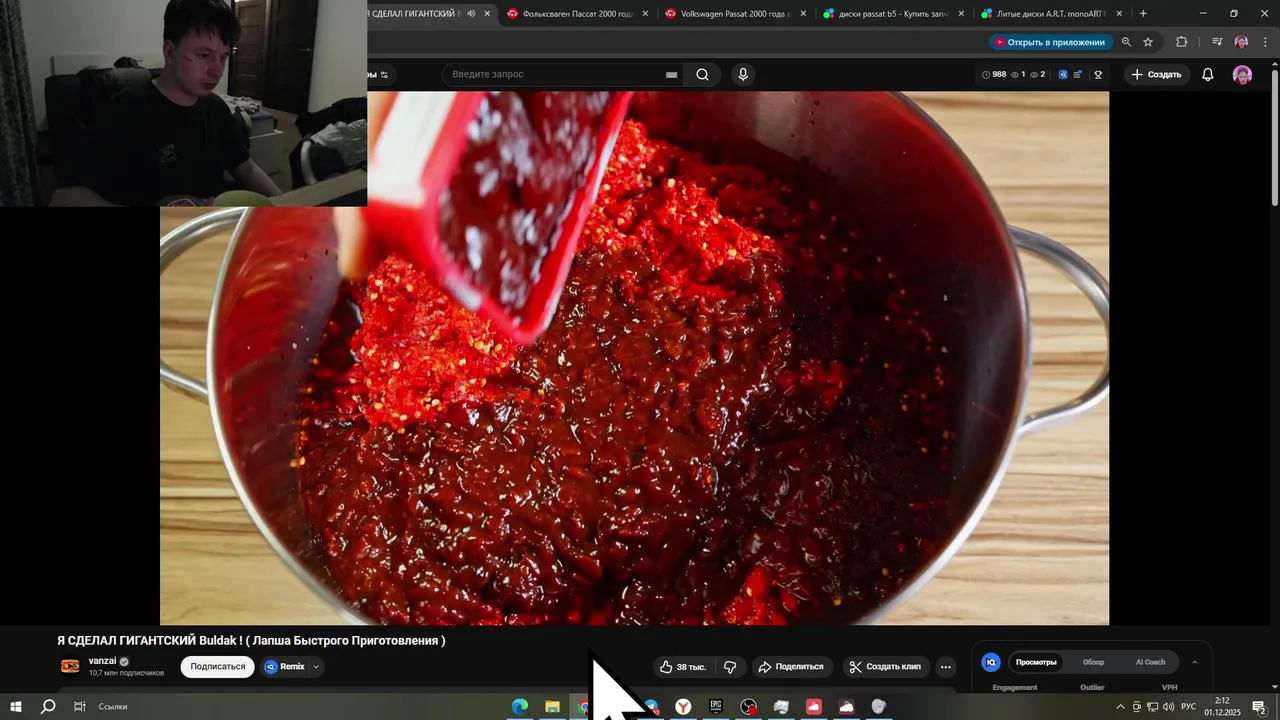Image resolution: width=1280 pixels, height=720 pixels.
Task: Open a new browser tab
Action: [1143, 14]
